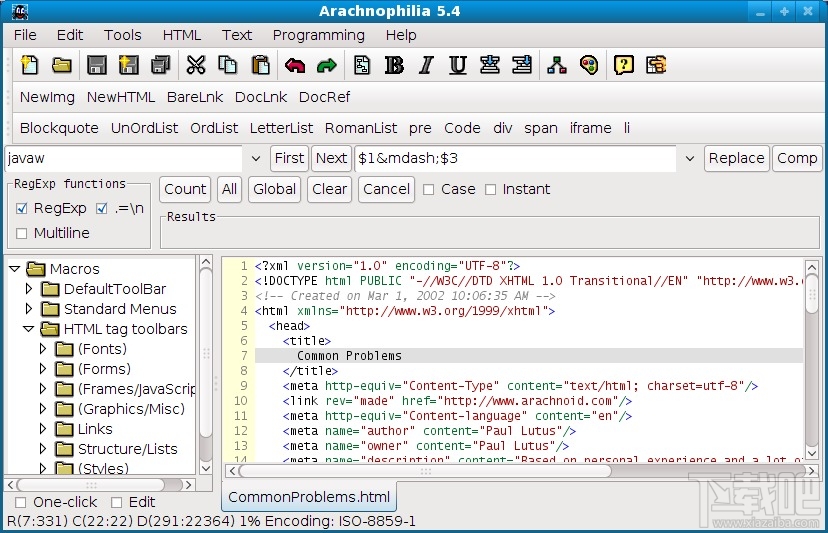This screenshot has height=533, width=828.
Task: Disable the RegExp checkbox
Action: click(x=22, y=209)
